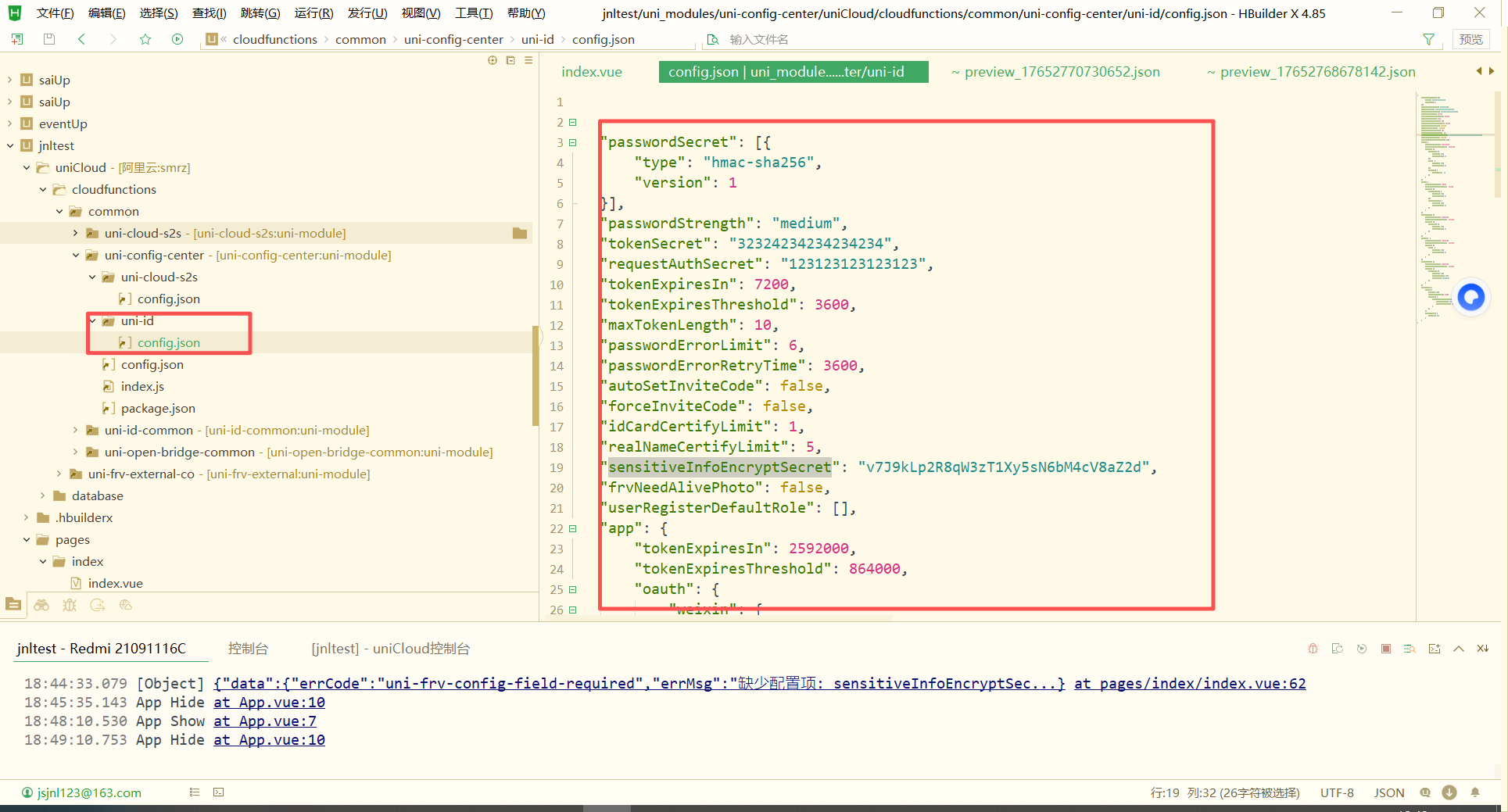Click the 预览 preview button
Viewport: 1508px width, 812px height.
(x=1470, y=39)
